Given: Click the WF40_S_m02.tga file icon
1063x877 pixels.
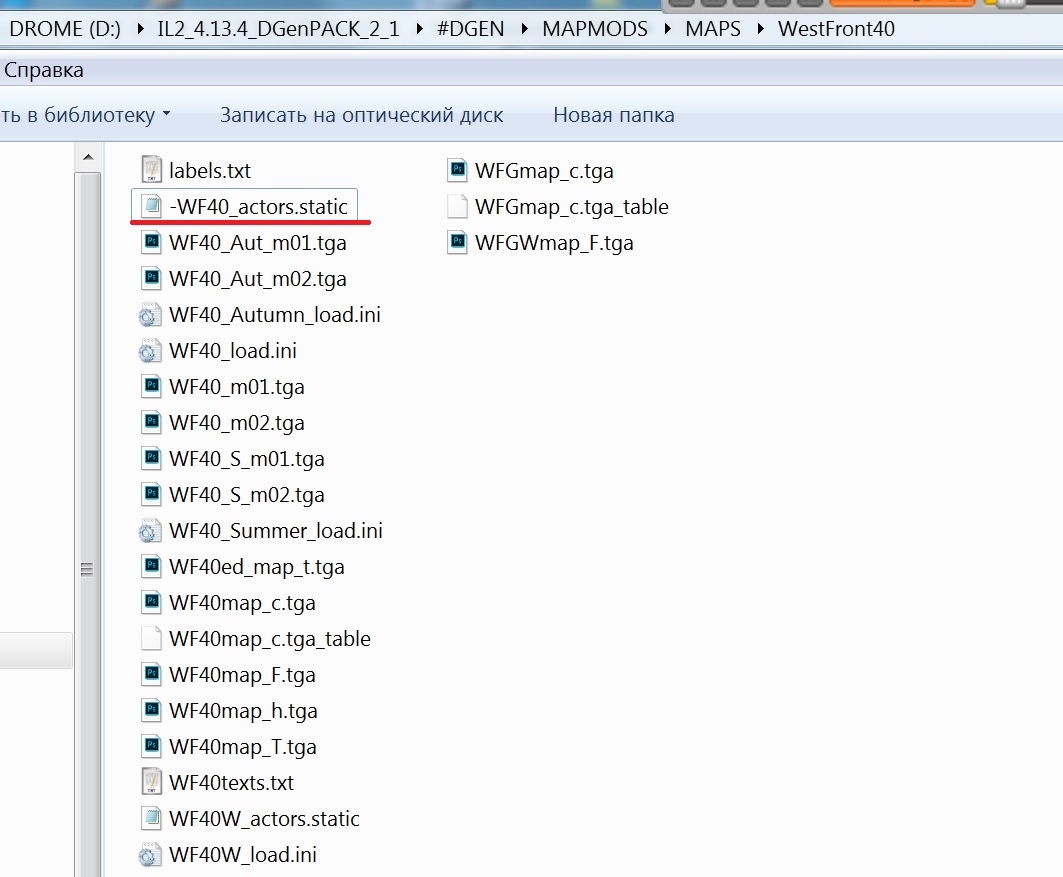Looking at the screenshot, I should (151, 494).
